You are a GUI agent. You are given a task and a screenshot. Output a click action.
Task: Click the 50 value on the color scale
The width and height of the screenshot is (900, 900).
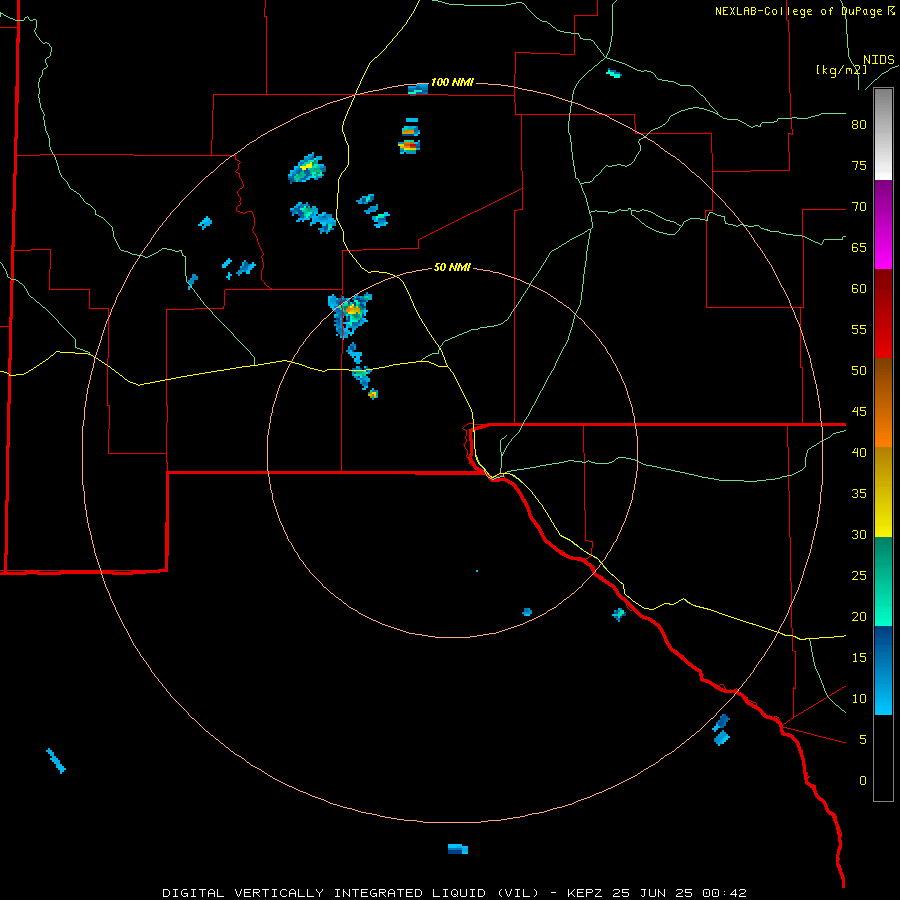click(x=859, y=371)
